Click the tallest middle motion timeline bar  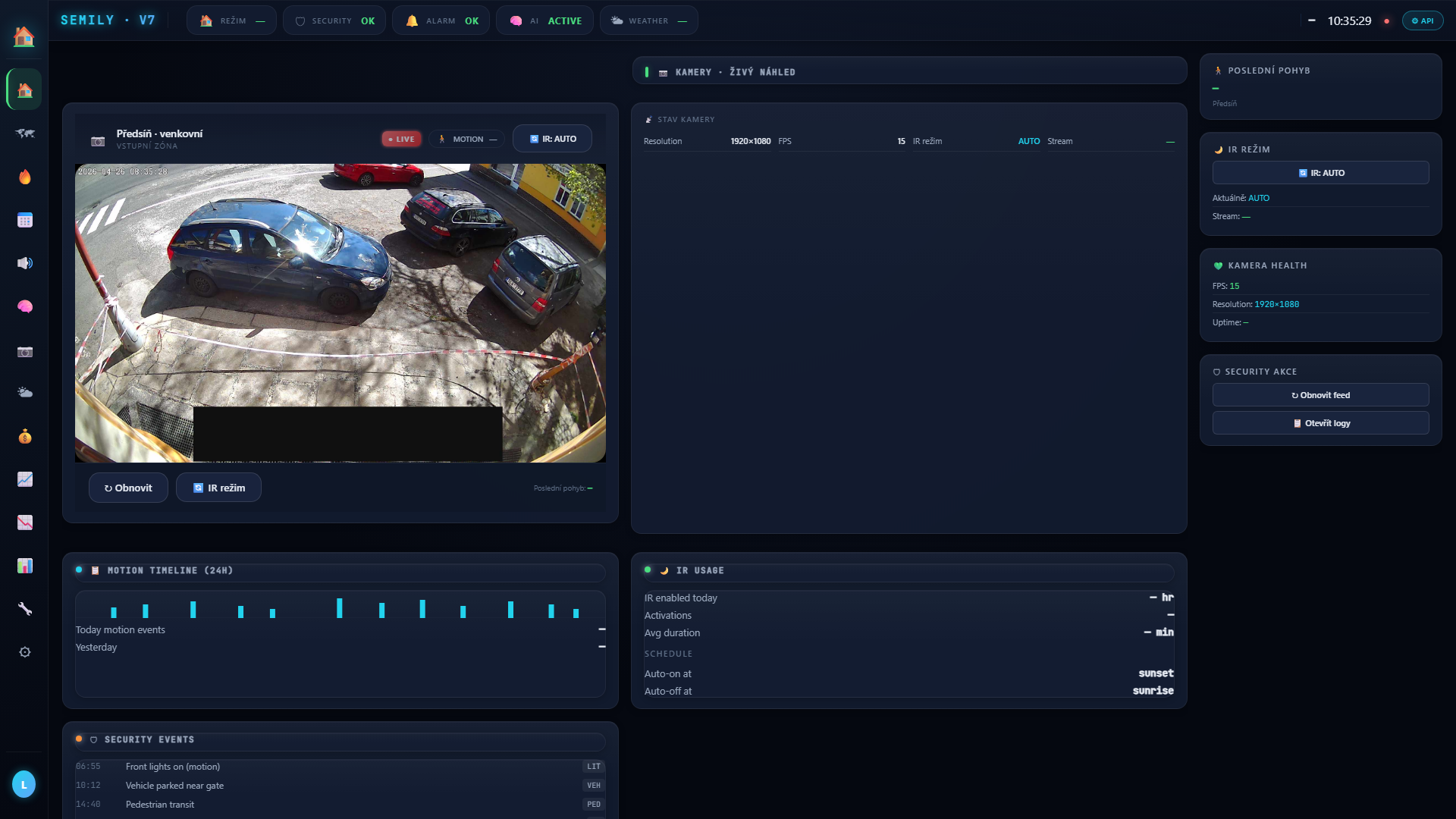340,608
